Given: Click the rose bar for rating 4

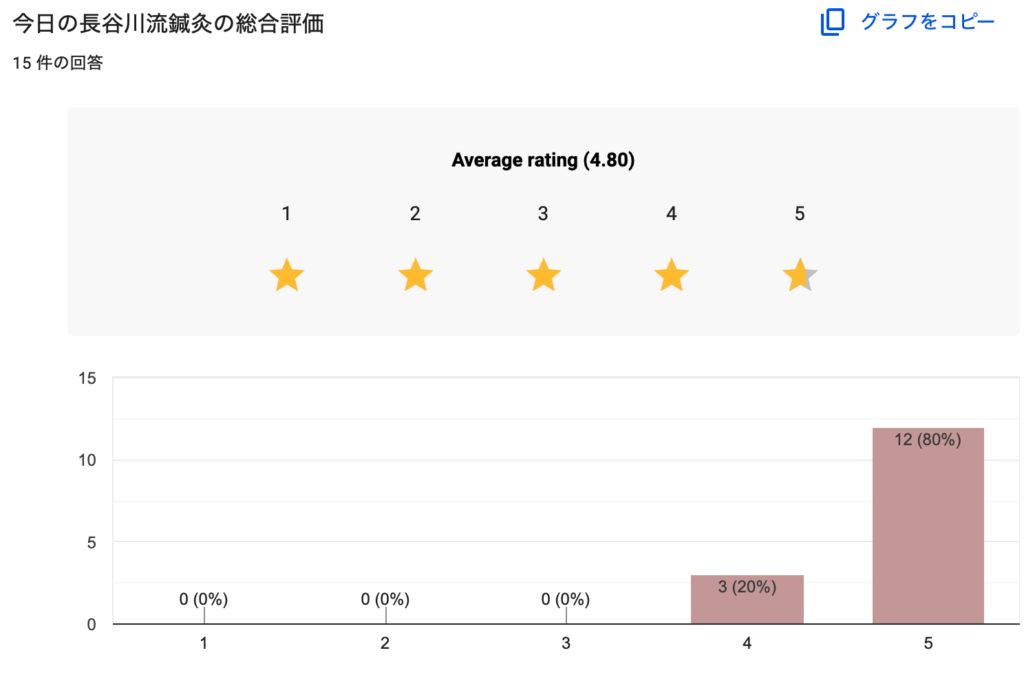Looking at the screenshot, I should tap(747, 604).
